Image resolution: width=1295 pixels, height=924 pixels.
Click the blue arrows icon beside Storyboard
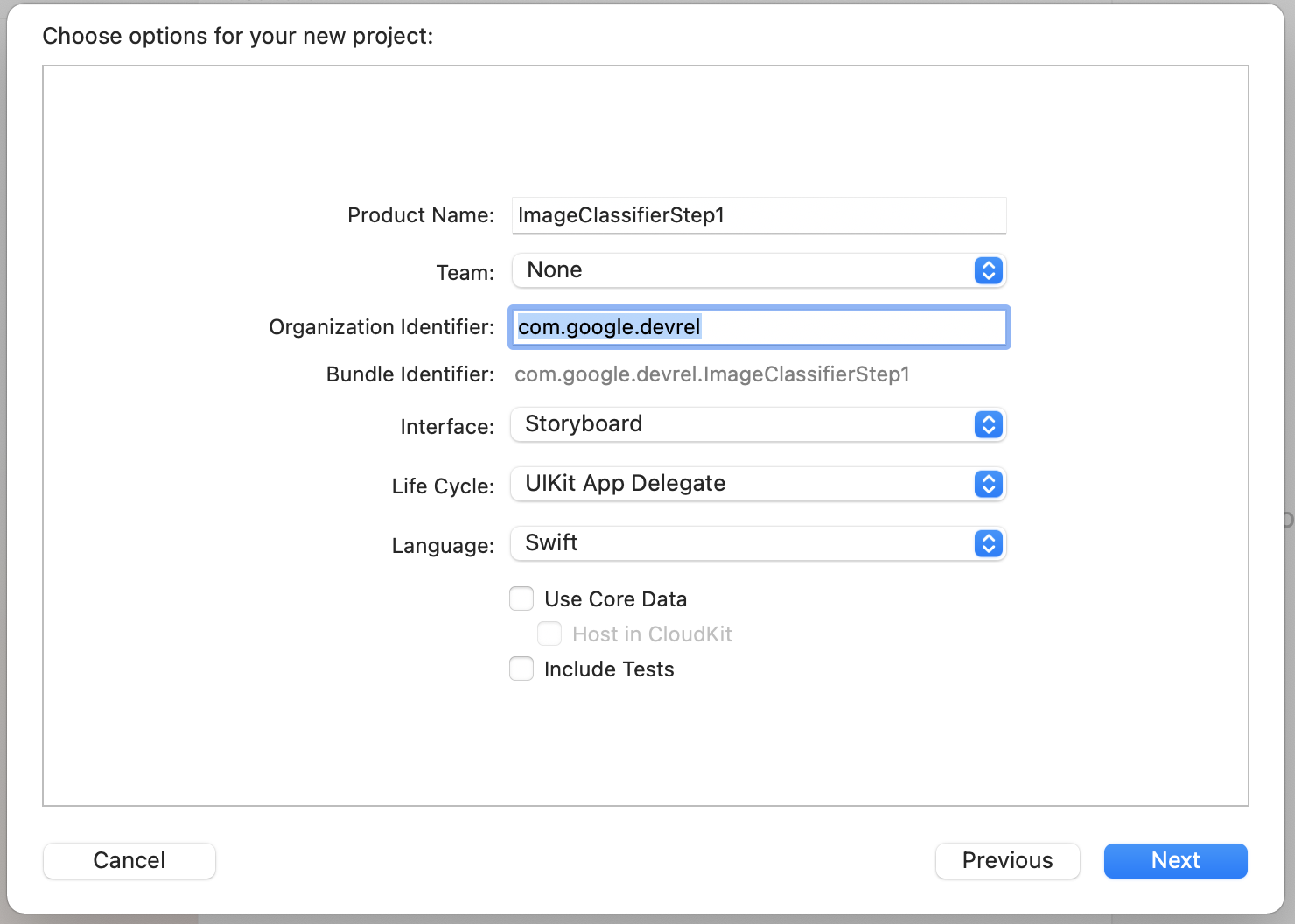[x=988, y=424]
